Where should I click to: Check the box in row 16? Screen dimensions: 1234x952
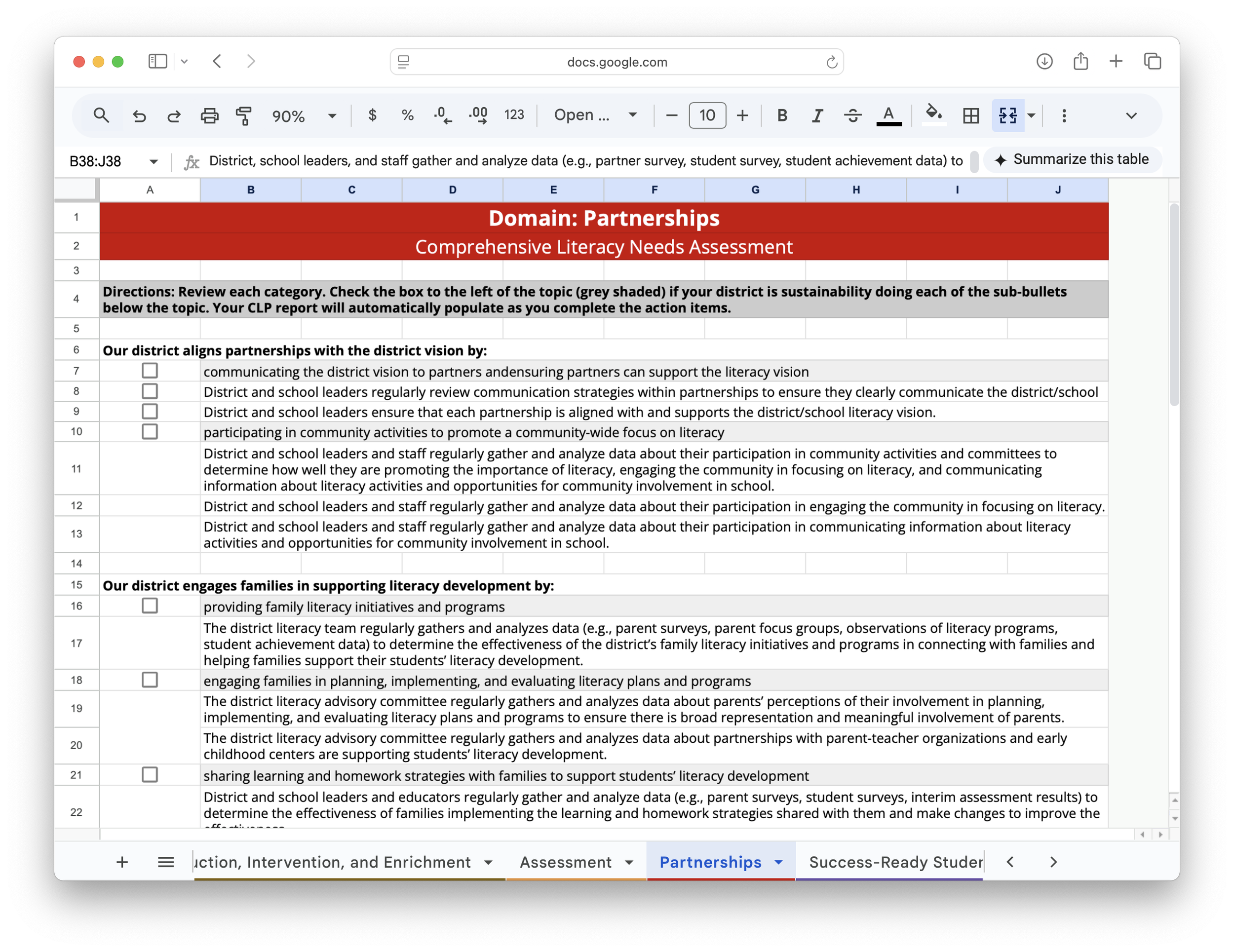[x=150, y=606]
